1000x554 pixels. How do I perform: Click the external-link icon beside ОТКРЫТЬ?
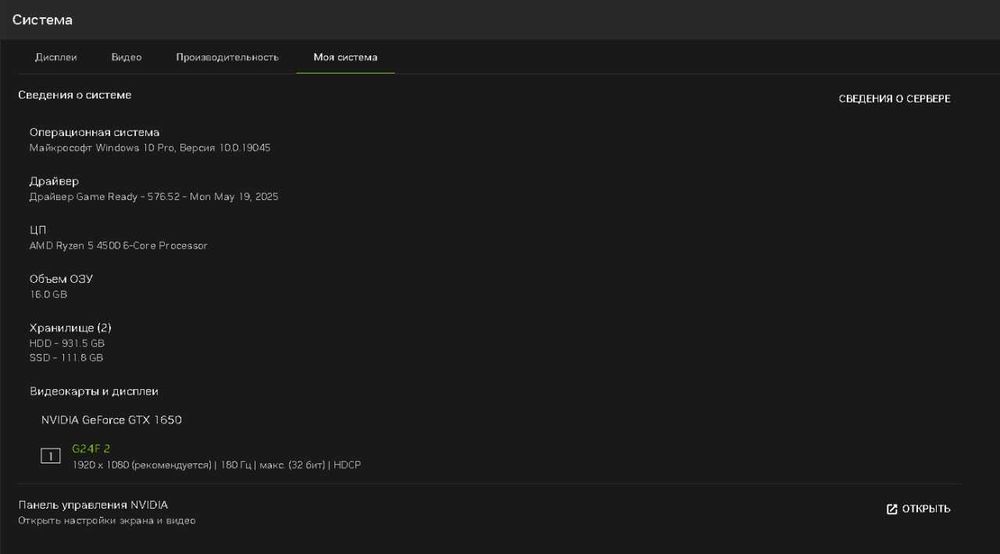pos(892,509)
